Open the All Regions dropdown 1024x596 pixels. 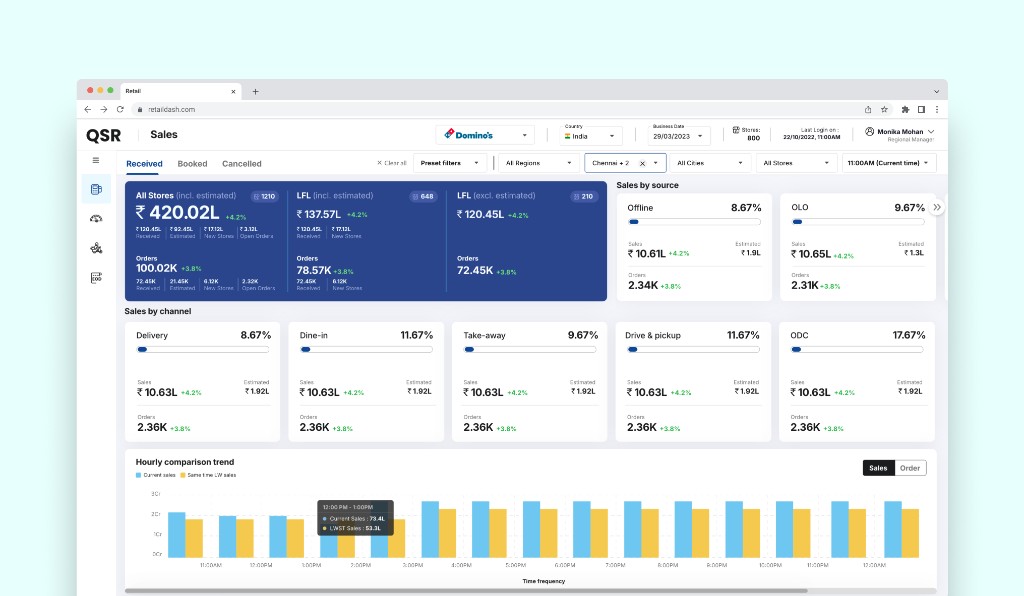point(537,162)
